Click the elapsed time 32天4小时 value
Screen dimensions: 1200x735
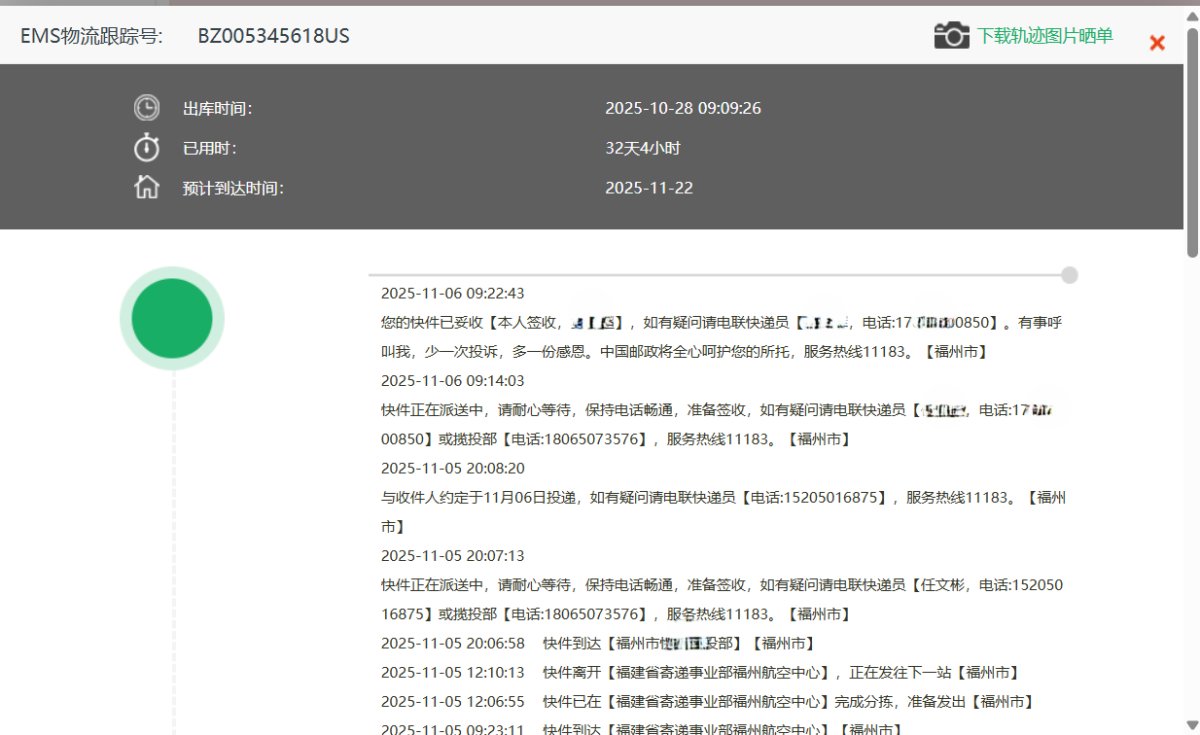pos(648,147)
